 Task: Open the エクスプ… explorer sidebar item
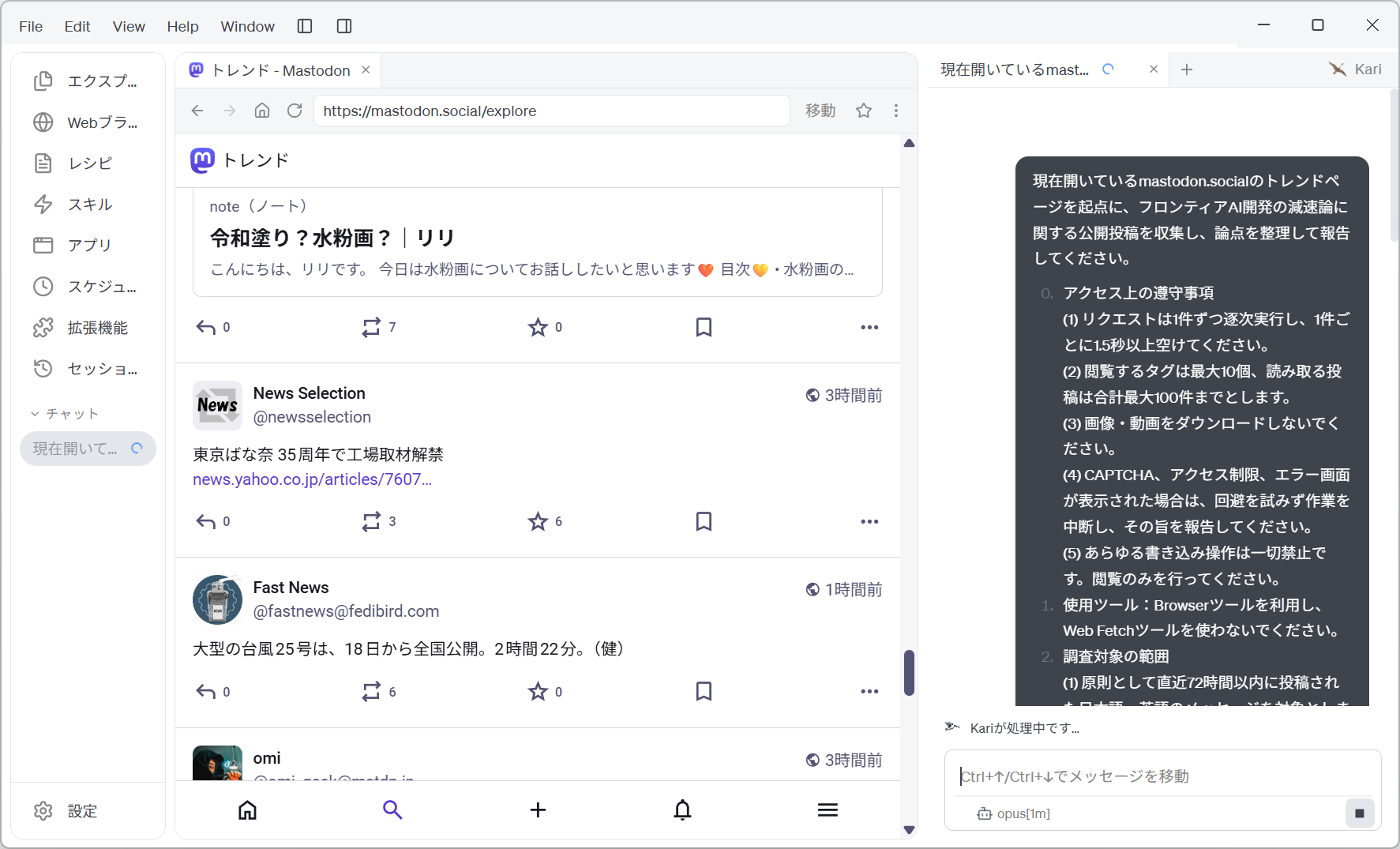coord(88,81)
